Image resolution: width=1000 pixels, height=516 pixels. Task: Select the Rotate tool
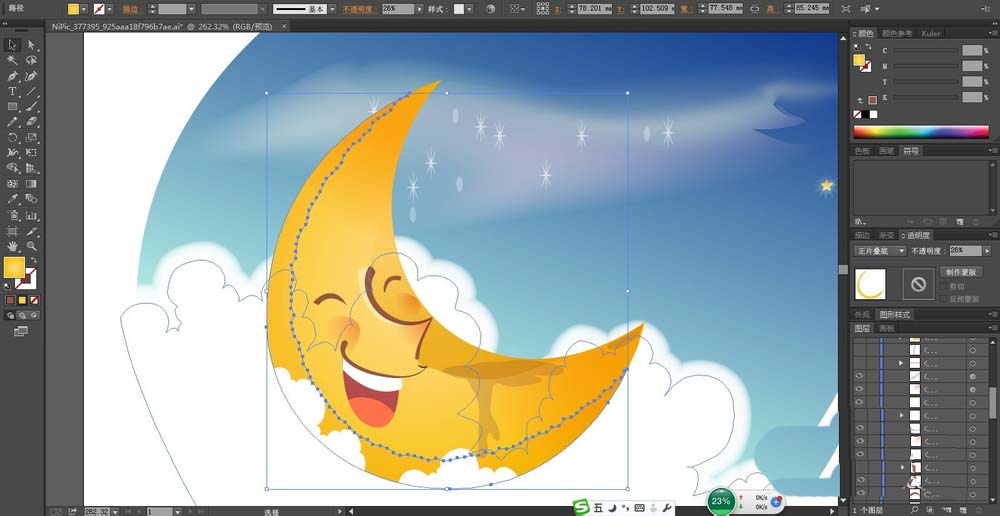[x=12, y=137]
